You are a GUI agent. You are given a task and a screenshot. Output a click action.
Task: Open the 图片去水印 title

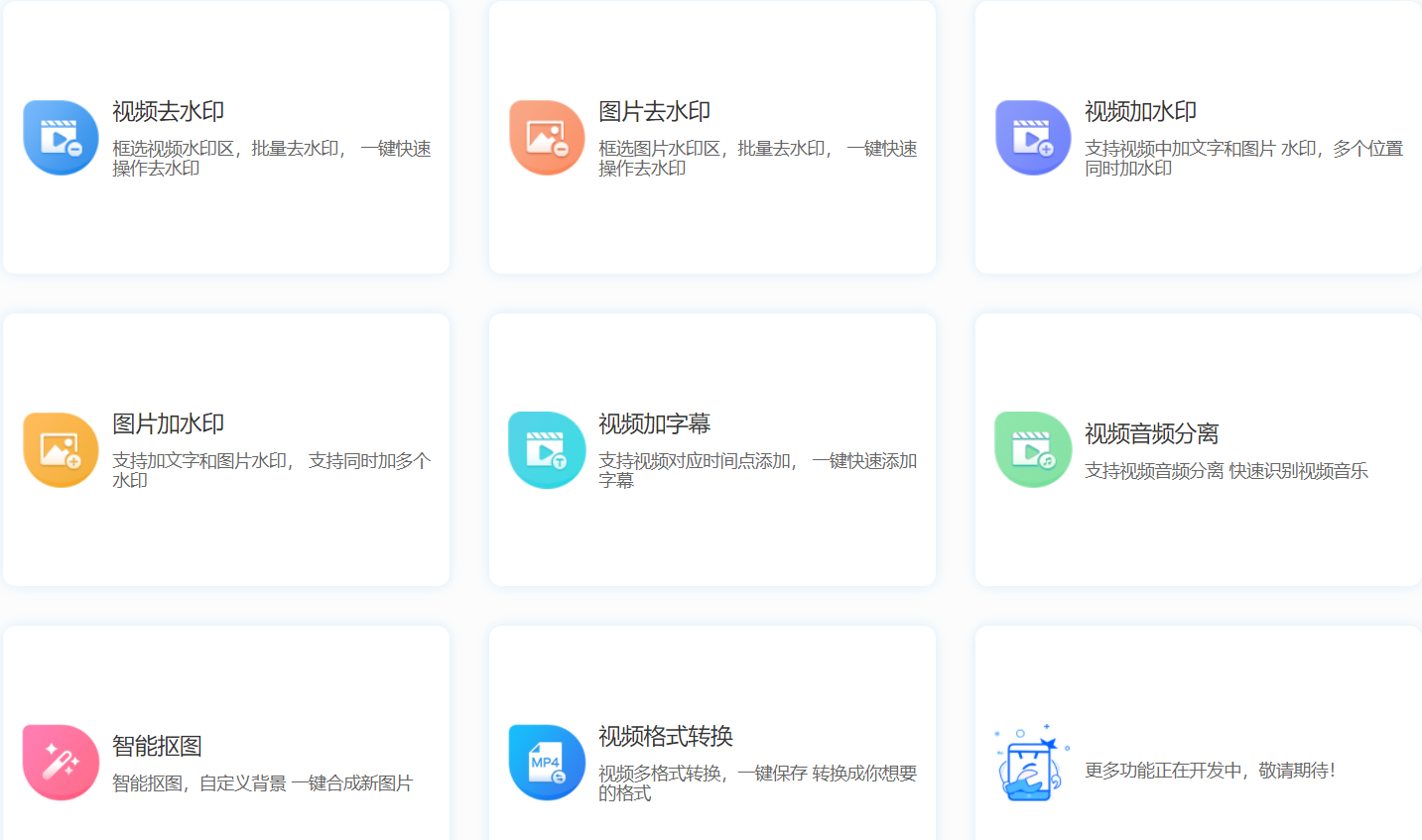[x=654, y=112]
